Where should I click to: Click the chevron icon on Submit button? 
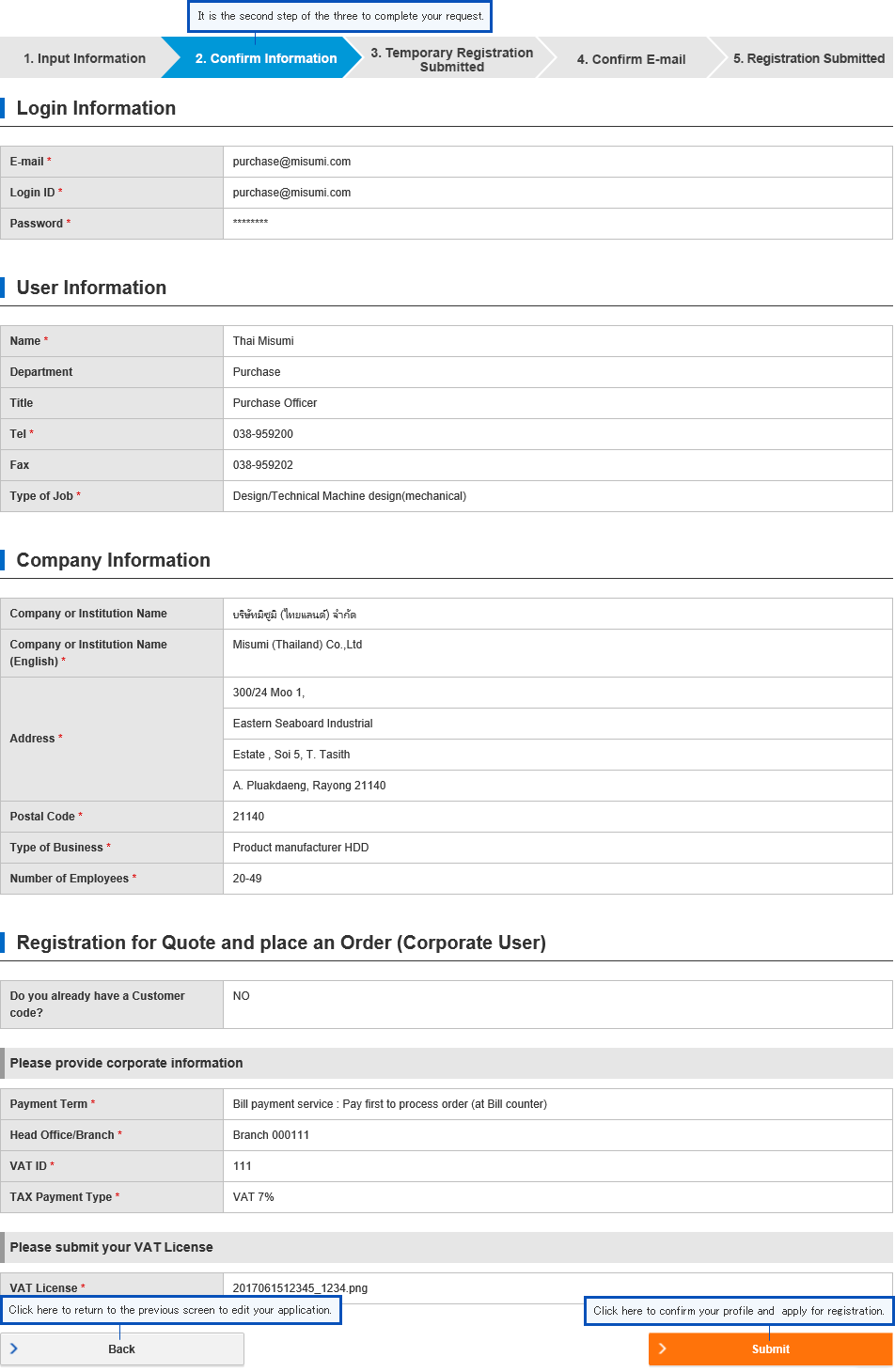[663, 1349]
